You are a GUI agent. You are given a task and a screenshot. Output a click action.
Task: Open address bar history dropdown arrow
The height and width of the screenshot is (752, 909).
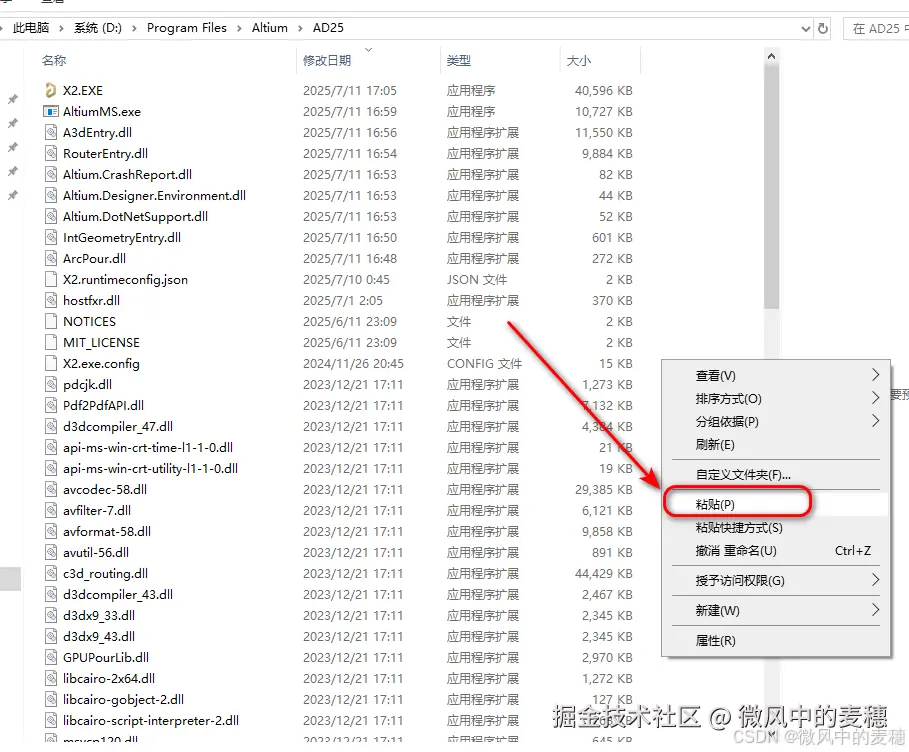point(805,28)
